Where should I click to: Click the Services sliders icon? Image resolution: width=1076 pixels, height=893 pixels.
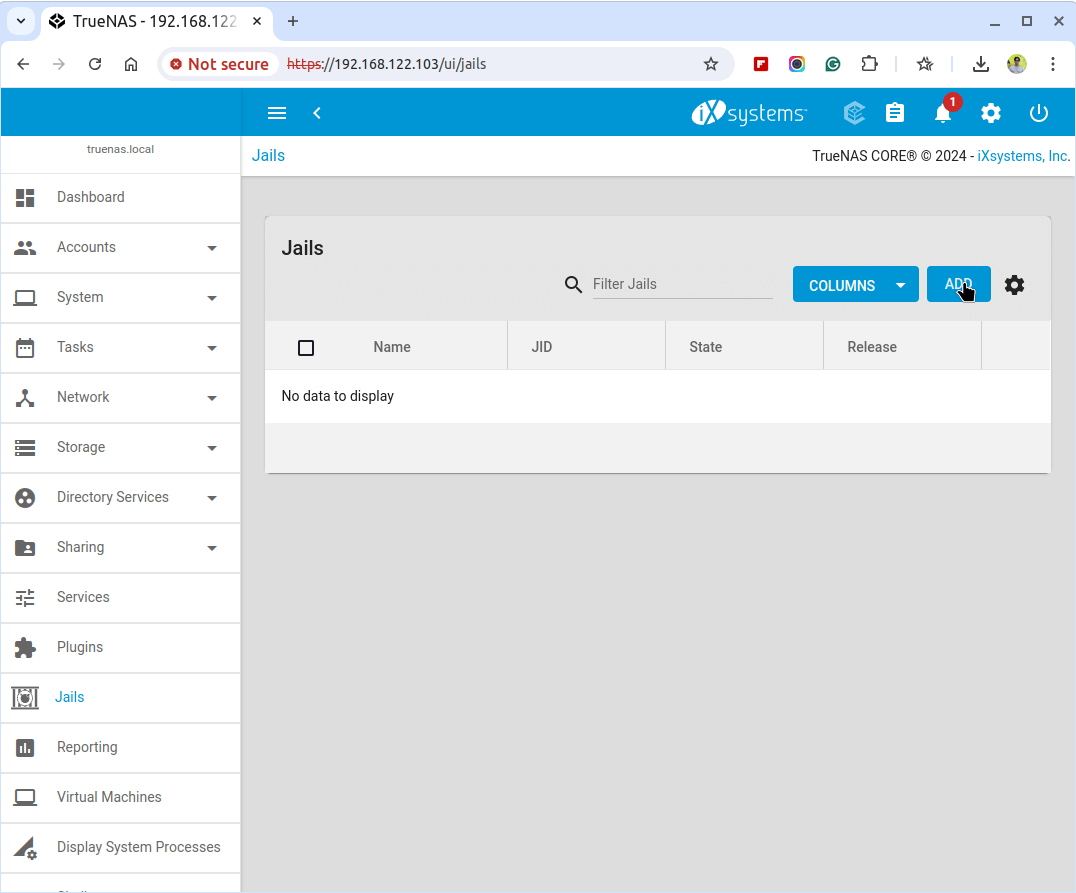click(25, 598)
